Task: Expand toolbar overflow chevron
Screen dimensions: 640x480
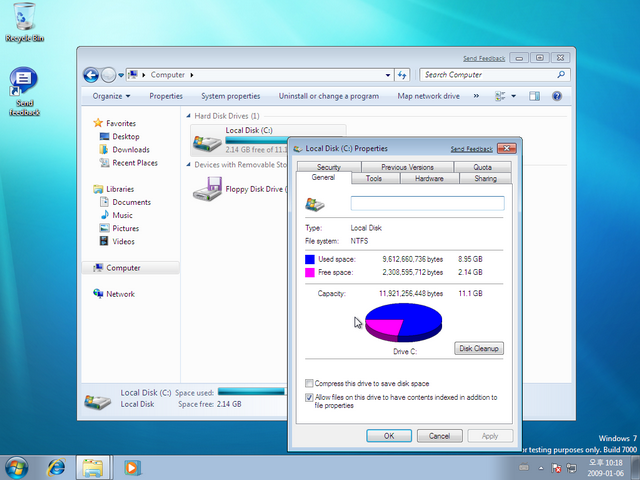Action: point(476,96)
